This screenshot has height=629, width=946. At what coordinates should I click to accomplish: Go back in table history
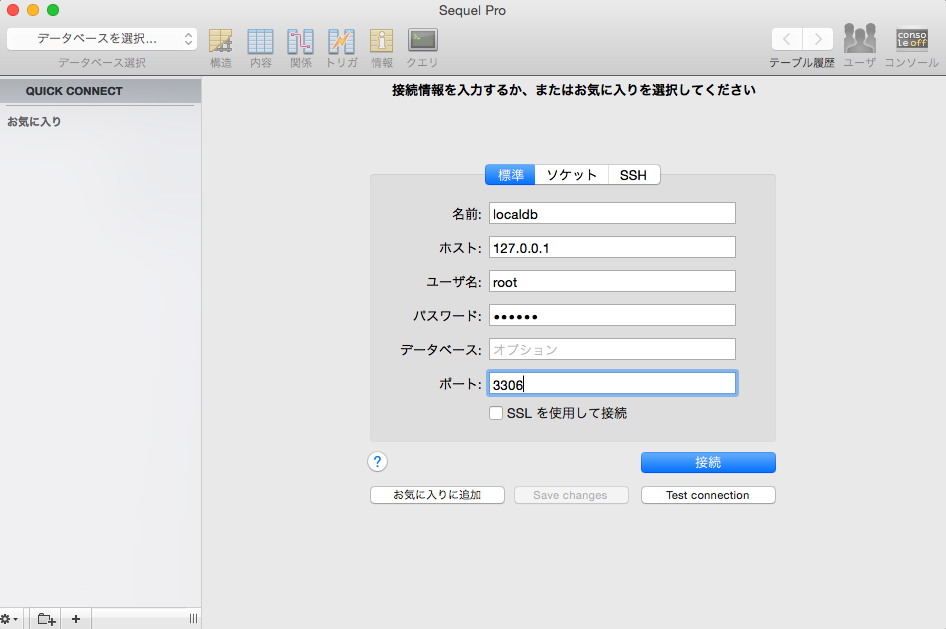point(787,39)
